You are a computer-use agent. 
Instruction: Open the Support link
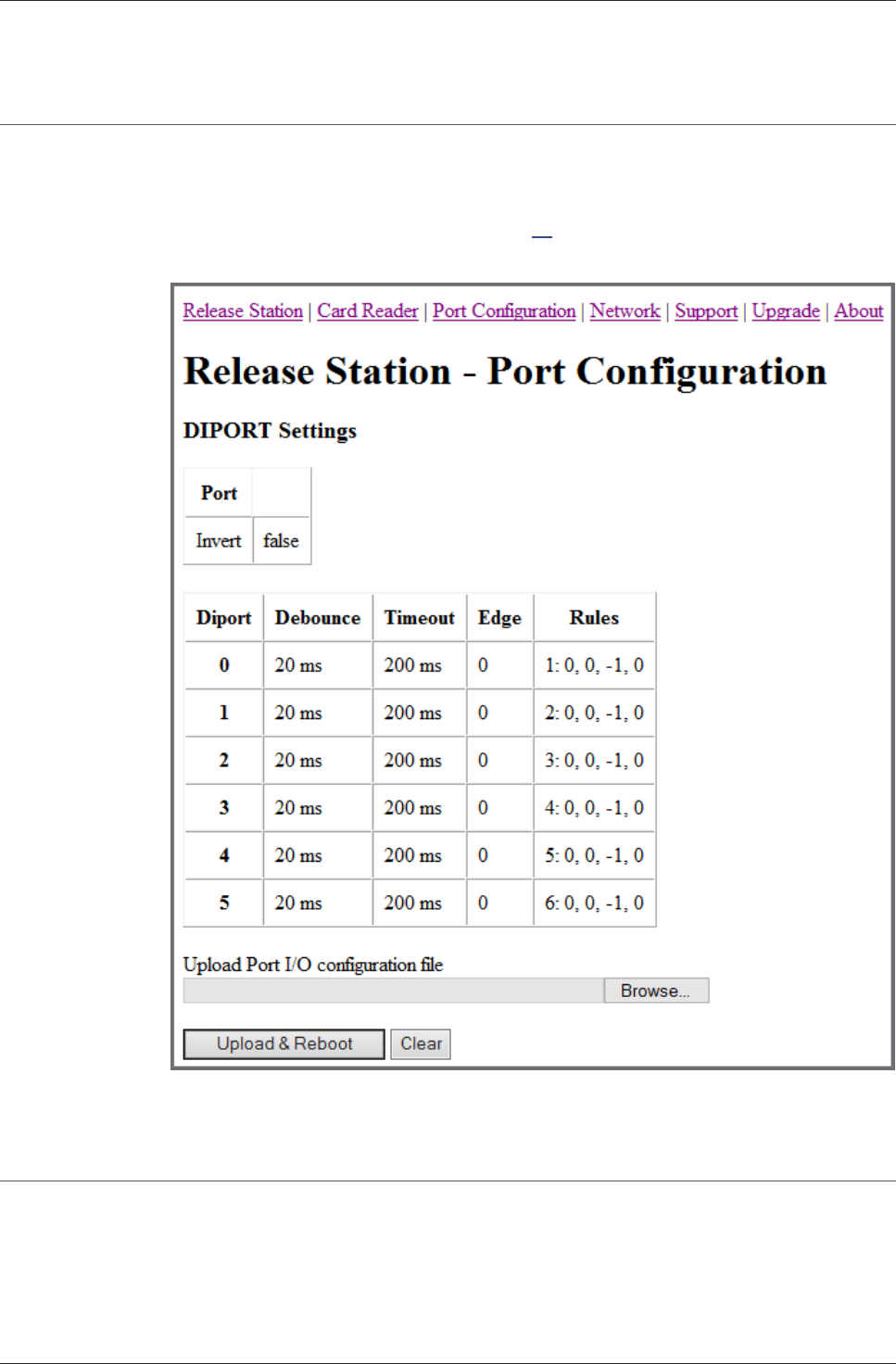click(x=706, y=311)
